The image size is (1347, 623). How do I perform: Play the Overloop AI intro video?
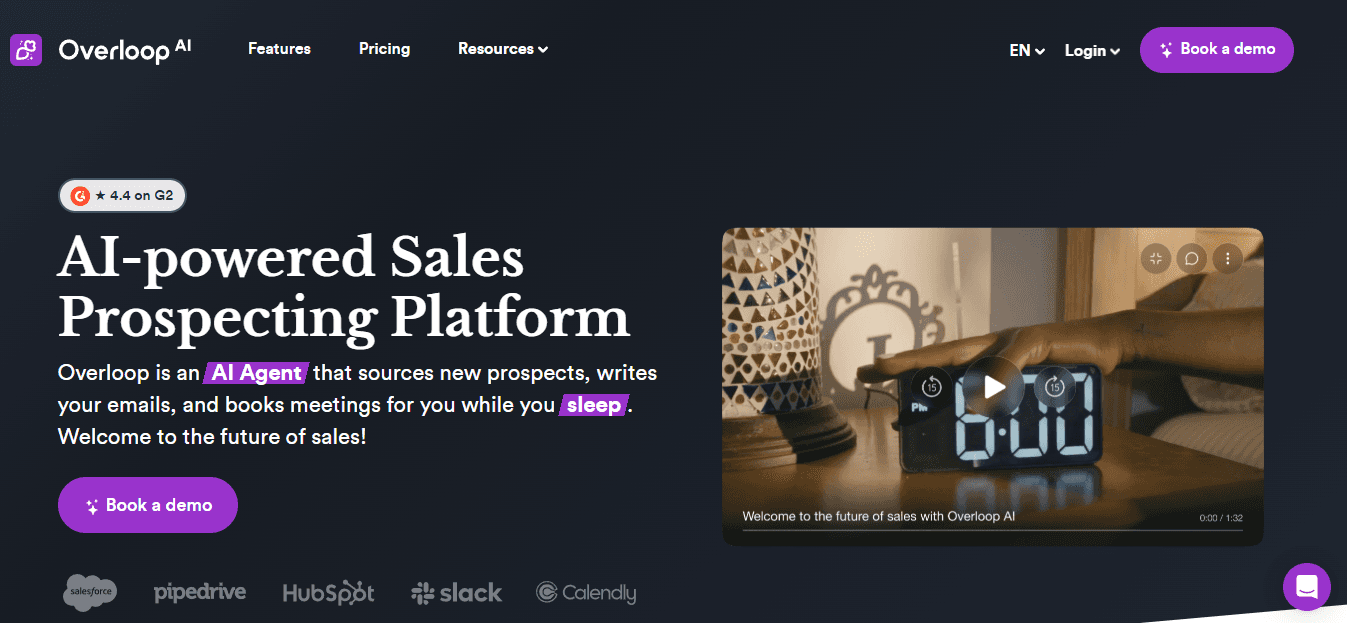point(993,386)
